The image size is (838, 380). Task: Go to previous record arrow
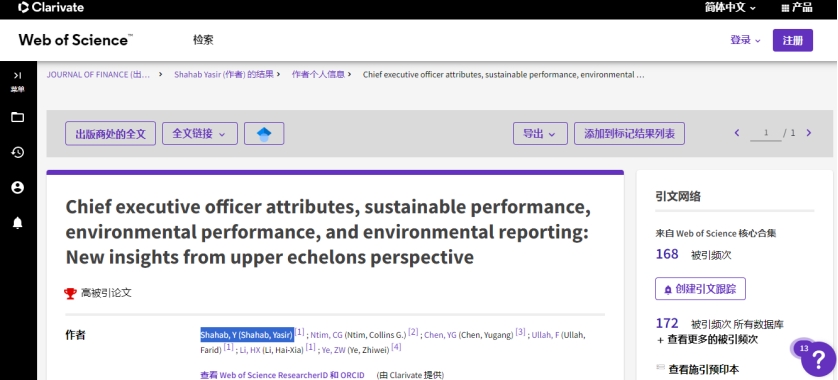point(737,133)
